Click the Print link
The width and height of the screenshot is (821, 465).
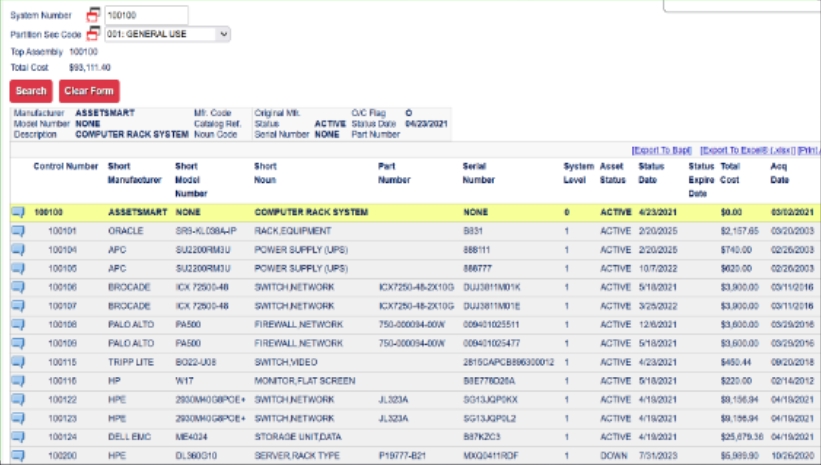pos(809,150)
